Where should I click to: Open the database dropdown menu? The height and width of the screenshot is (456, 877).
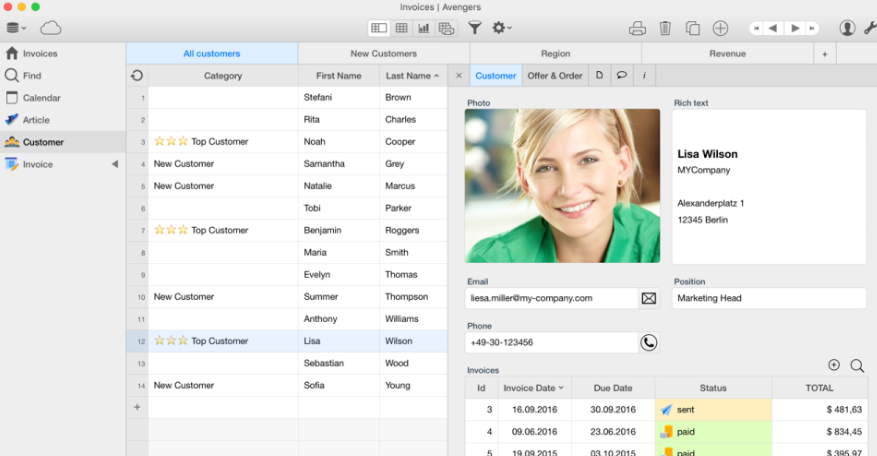point(16,27)
